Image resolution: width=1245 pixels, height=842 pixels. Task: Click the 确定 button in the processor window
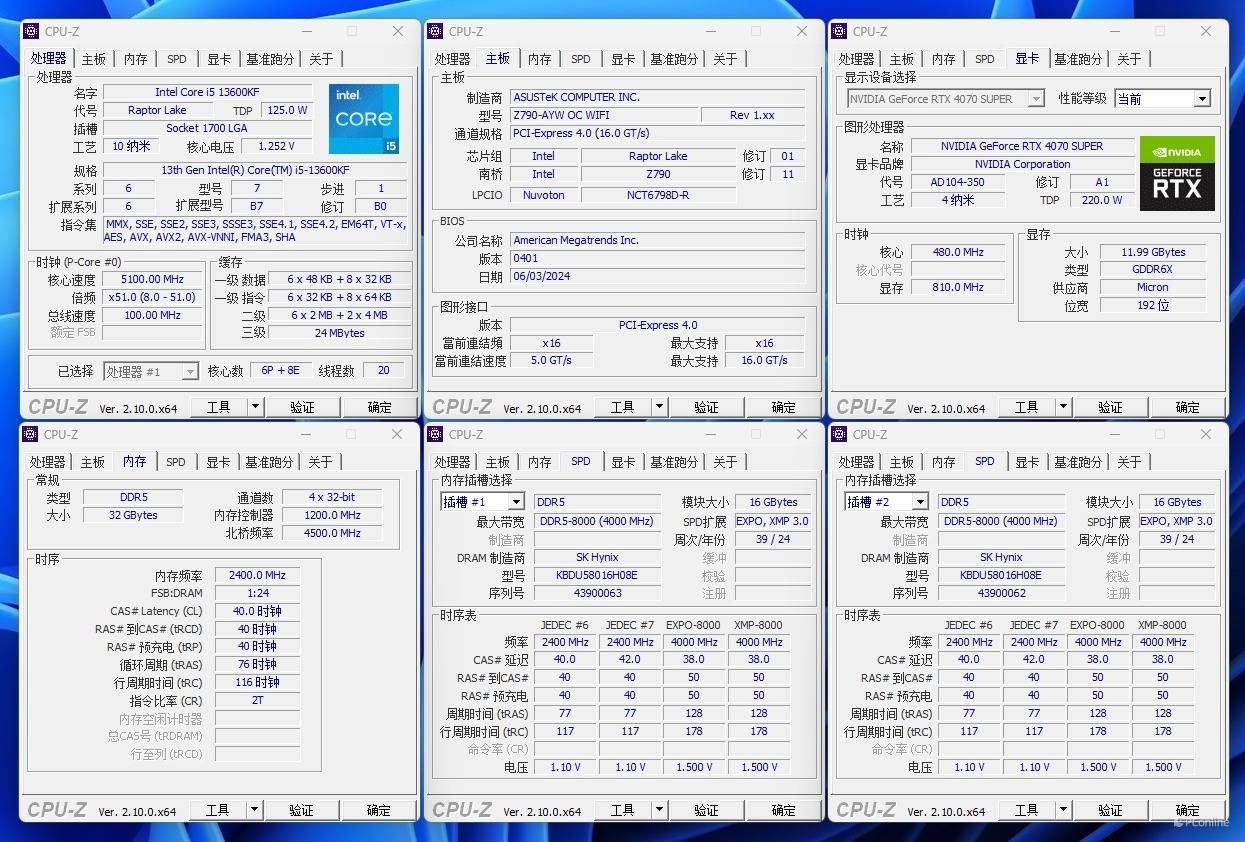click(380, 407)
